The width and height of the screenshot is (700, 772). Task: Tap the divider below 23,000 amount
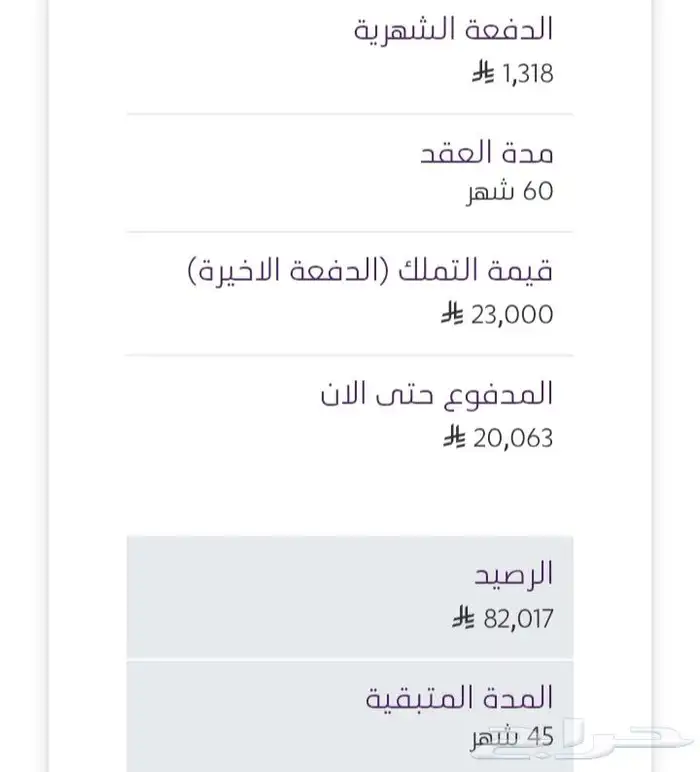click(350, 355)
